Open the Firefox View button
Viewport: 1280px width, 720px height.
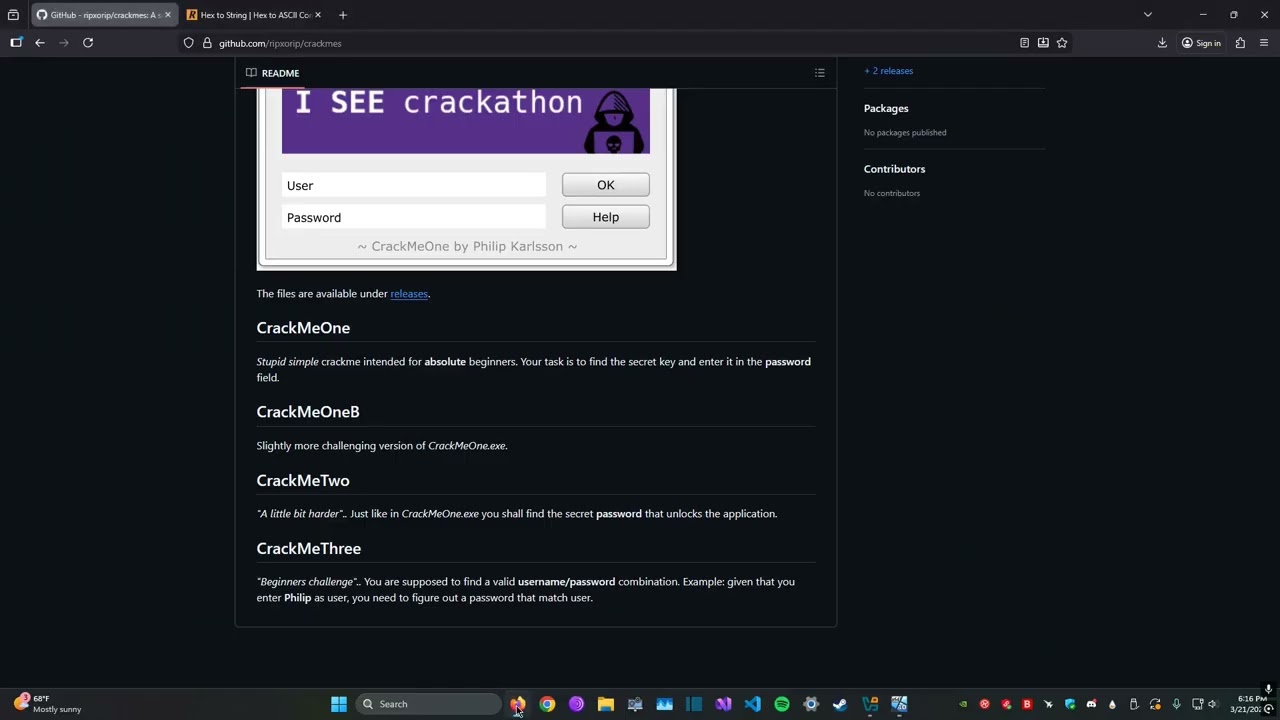tap(13, 15)
